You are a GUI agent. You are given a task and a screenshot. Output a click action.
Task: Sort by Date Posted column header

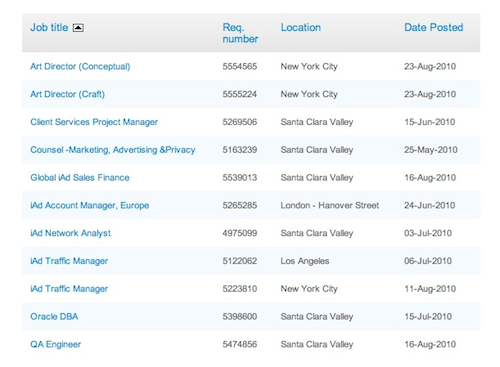(x=433, y=27)
